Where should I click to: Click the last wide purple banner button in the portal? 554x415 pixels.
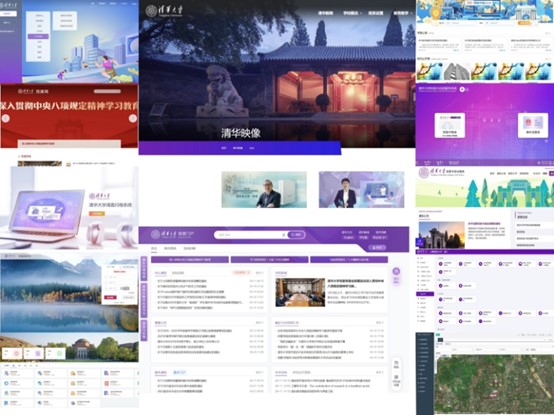coord(349,260)
